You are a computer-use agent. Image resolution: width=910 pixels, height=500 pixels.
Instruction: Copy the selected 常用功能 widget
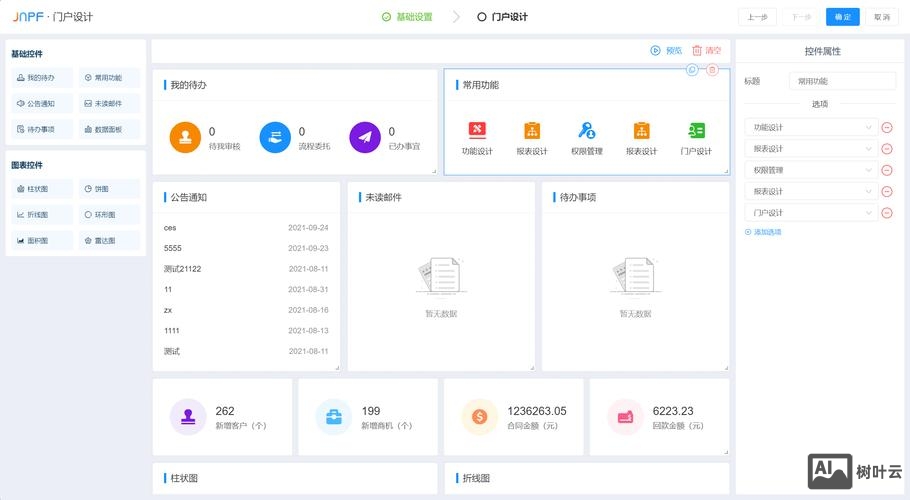coord(692,70)
